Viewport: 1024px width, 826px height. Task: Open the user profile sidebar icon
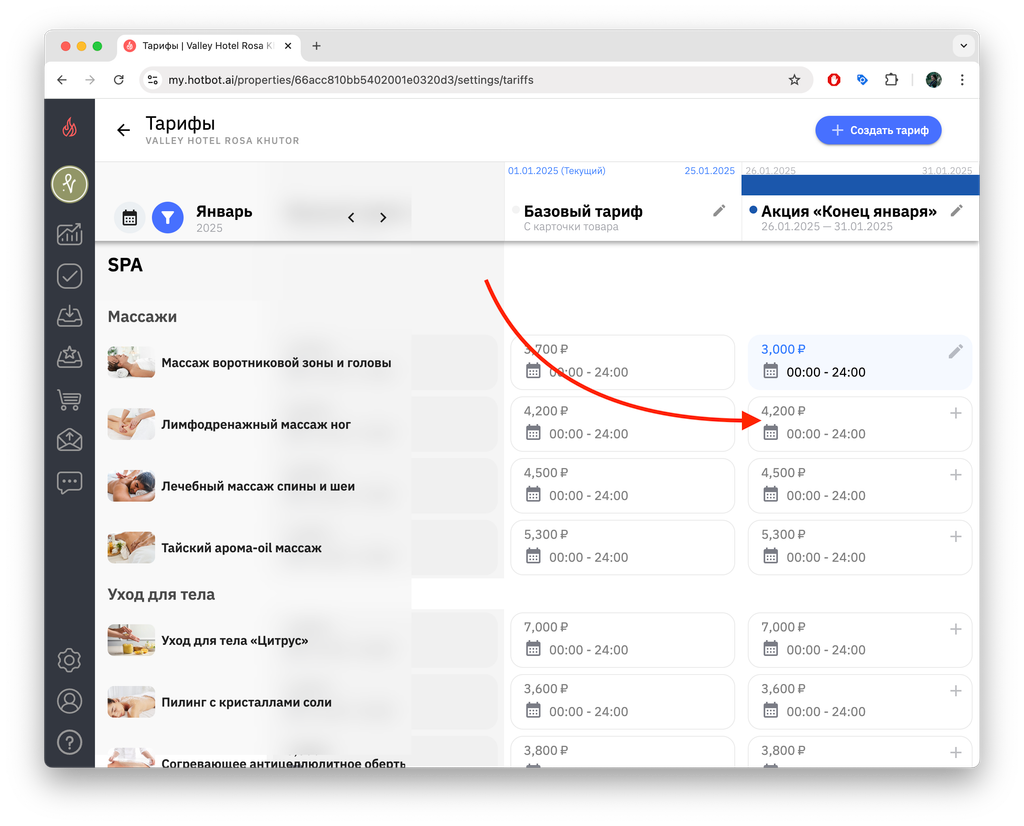point(69,701)
